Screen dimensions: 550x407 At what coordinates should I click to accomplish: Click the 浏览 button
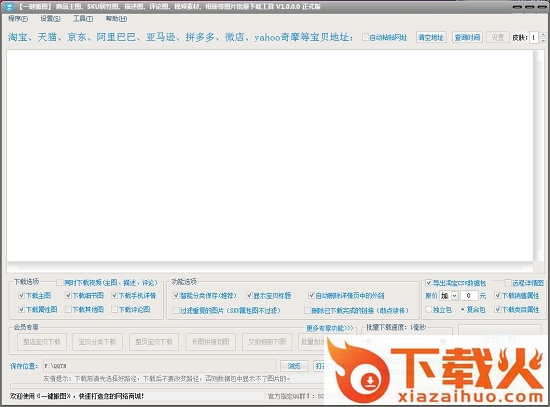tap(294, 366)
